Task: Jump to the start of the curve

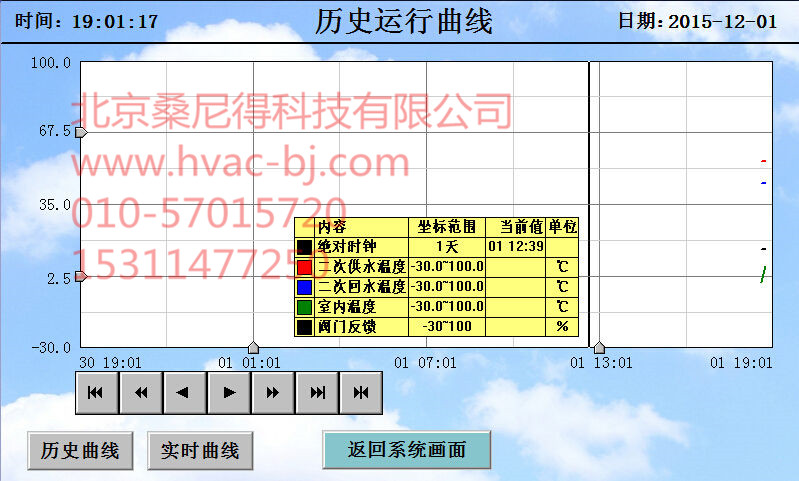Action: [x=96, y=393]
